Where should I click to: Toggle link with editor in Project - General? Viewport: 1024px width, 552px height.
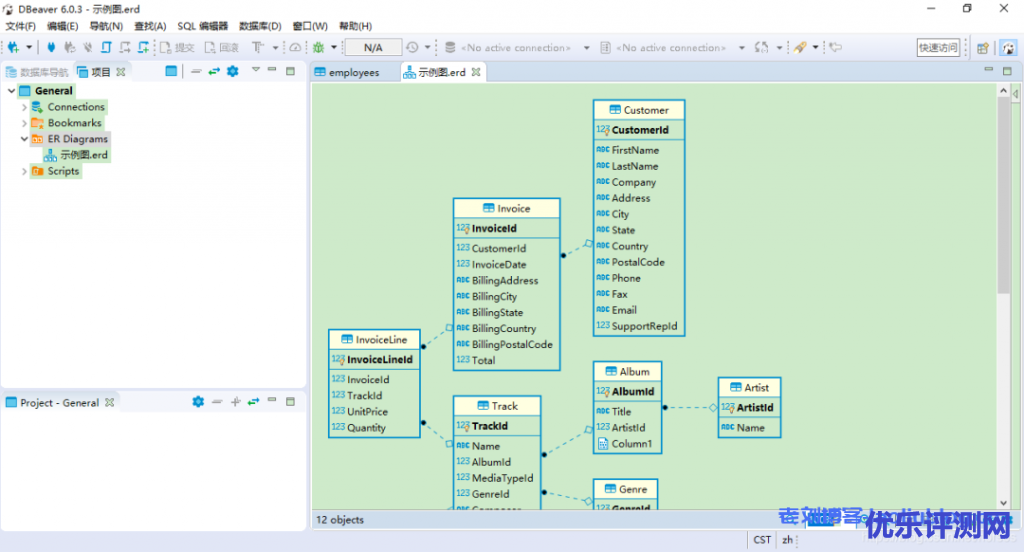[253, 402]
